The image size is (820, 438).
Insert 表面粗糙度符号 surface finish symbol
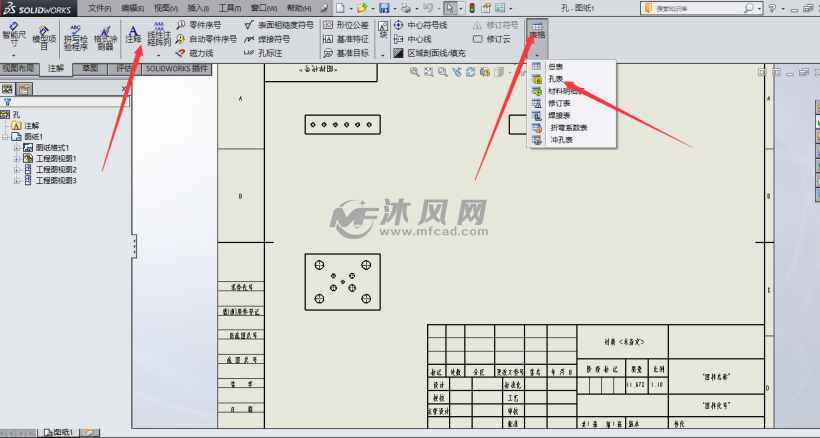pyautogui.click(x=279, y=25)
